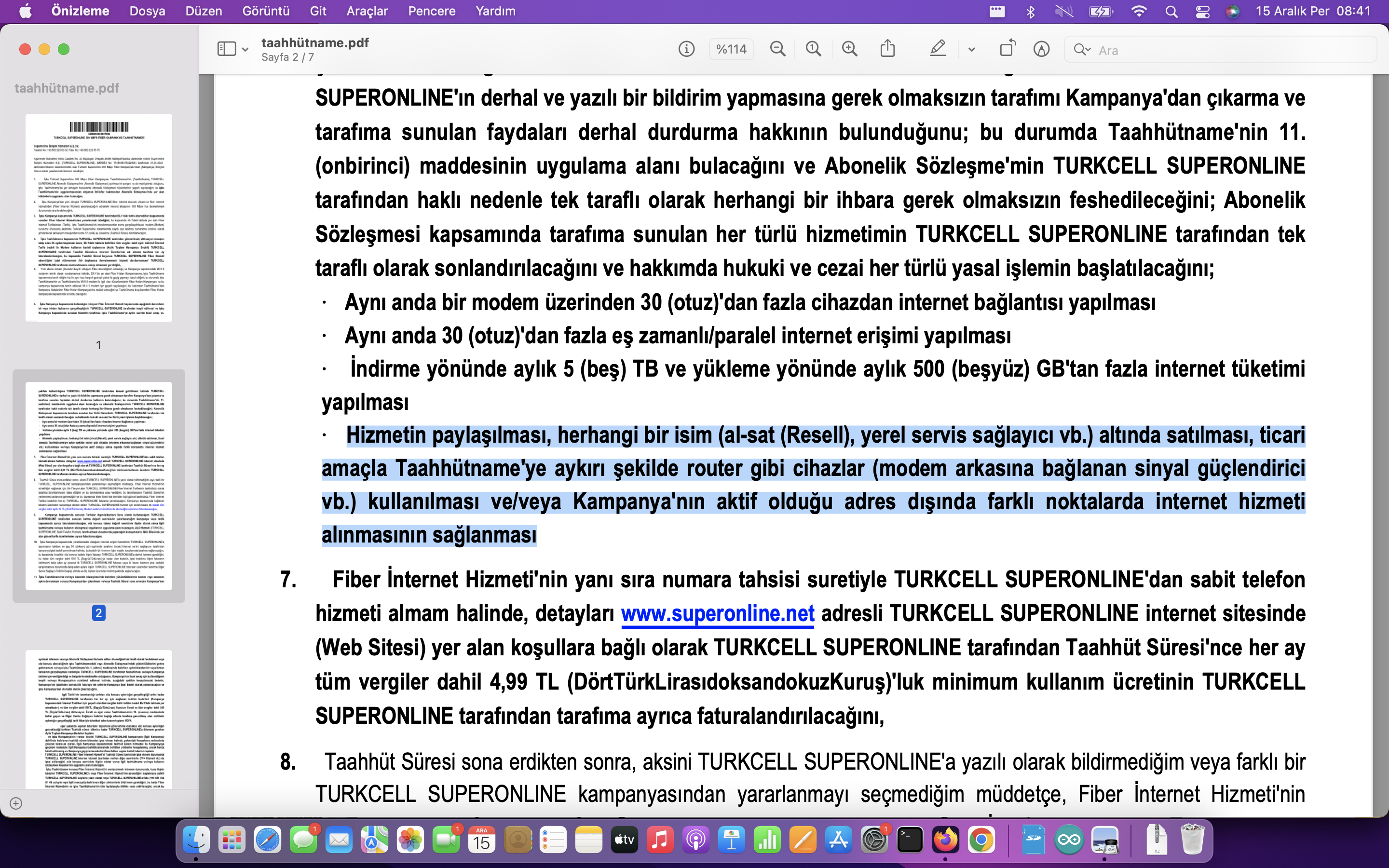Open the Dosya menu
Image resolution: width=1389 pixels, height=868 pixels.
click(x=147, y=11)
